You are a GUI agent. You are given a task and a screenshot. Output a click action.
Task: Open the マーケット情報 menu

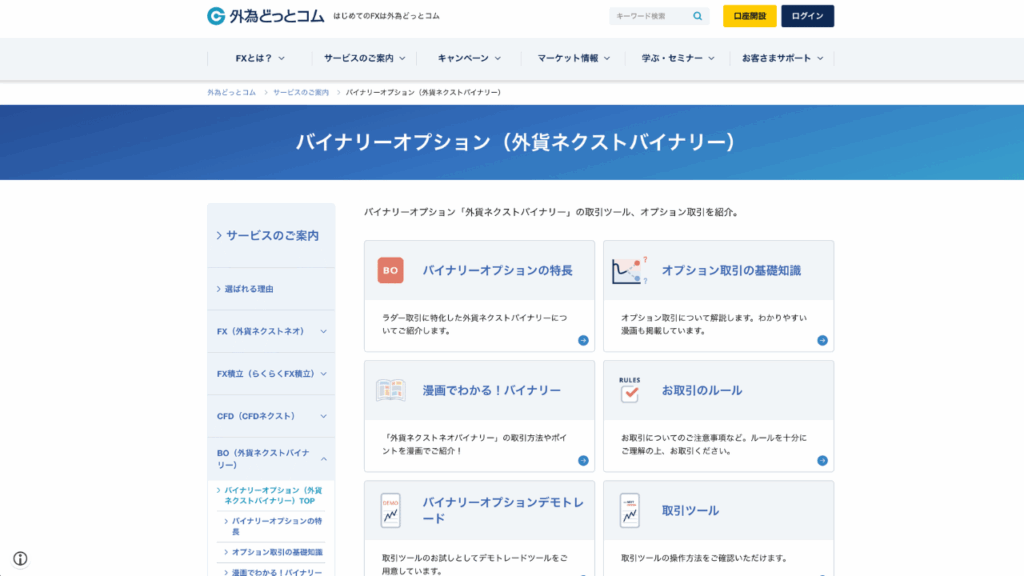[x=573, y=58]
